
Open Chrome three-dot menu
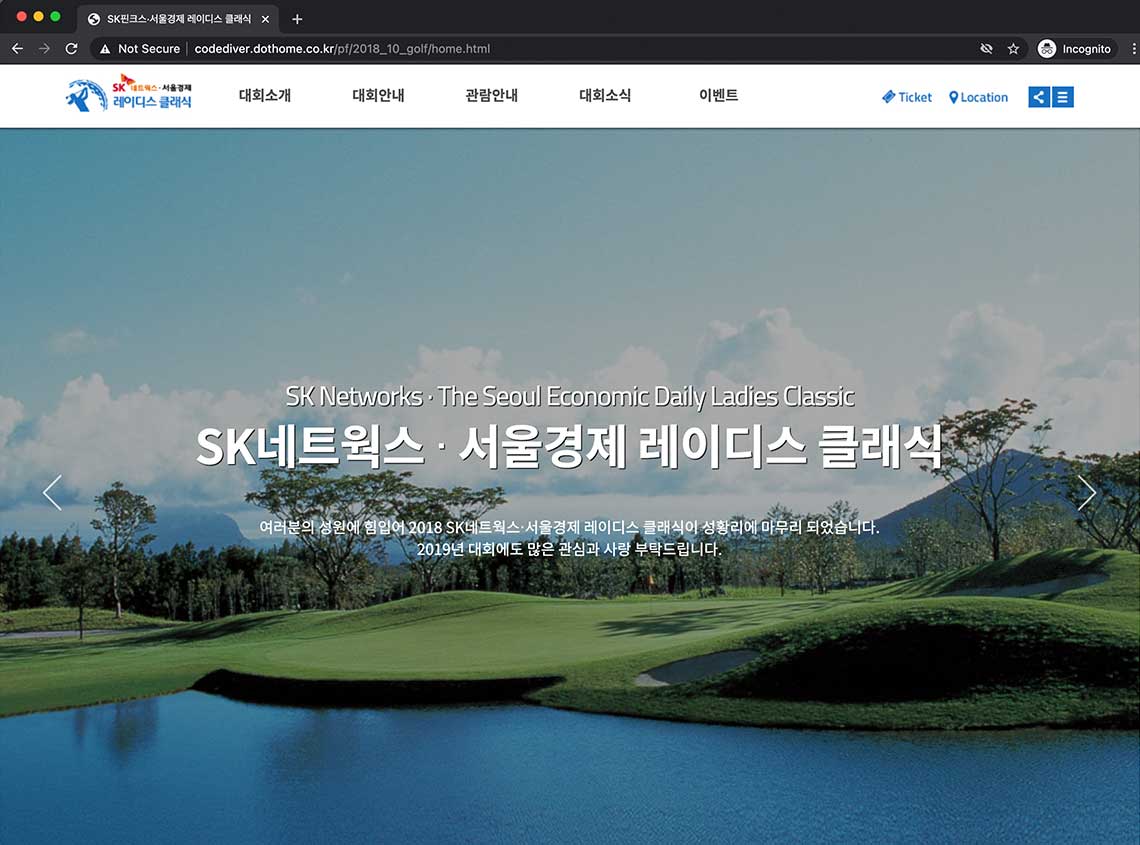click(1133, 49)
